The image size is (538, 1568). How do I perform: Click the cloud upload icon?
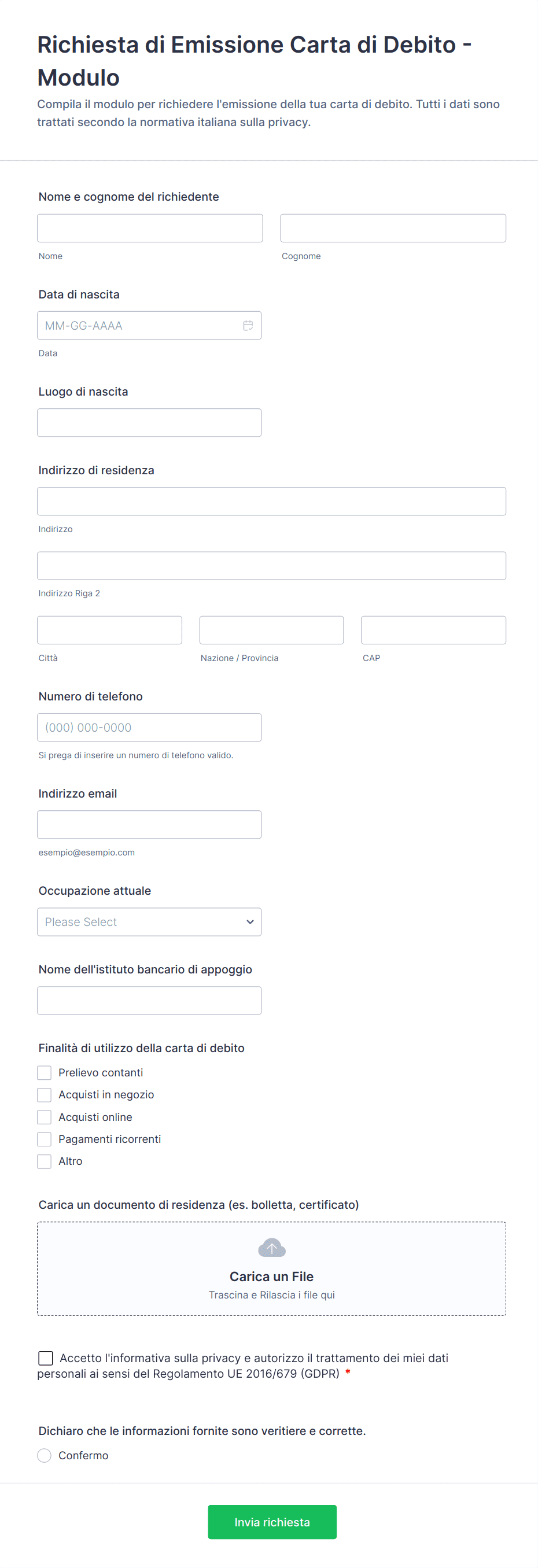click(271, 1248)
